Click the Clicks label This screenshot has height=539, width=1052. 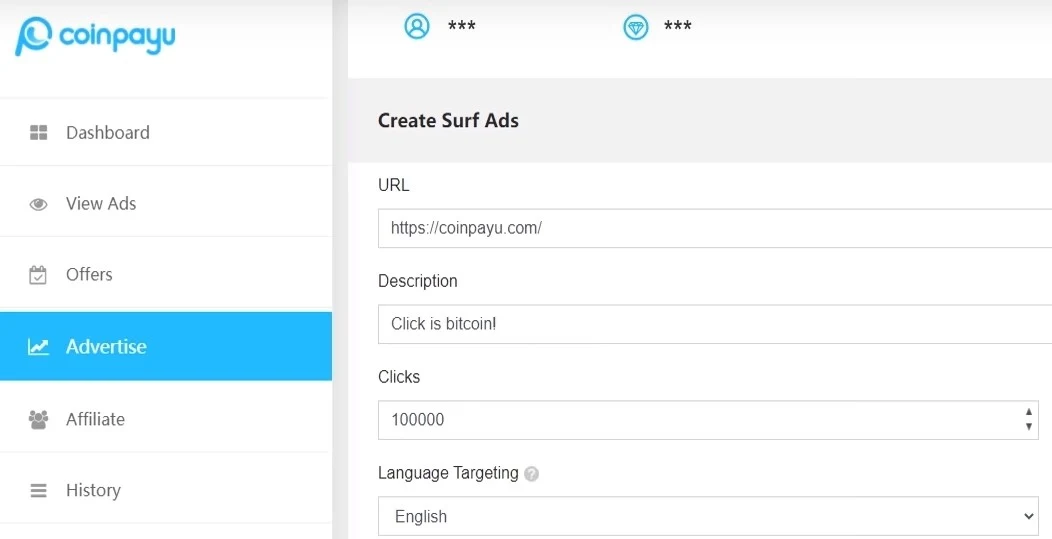(399, 377)
